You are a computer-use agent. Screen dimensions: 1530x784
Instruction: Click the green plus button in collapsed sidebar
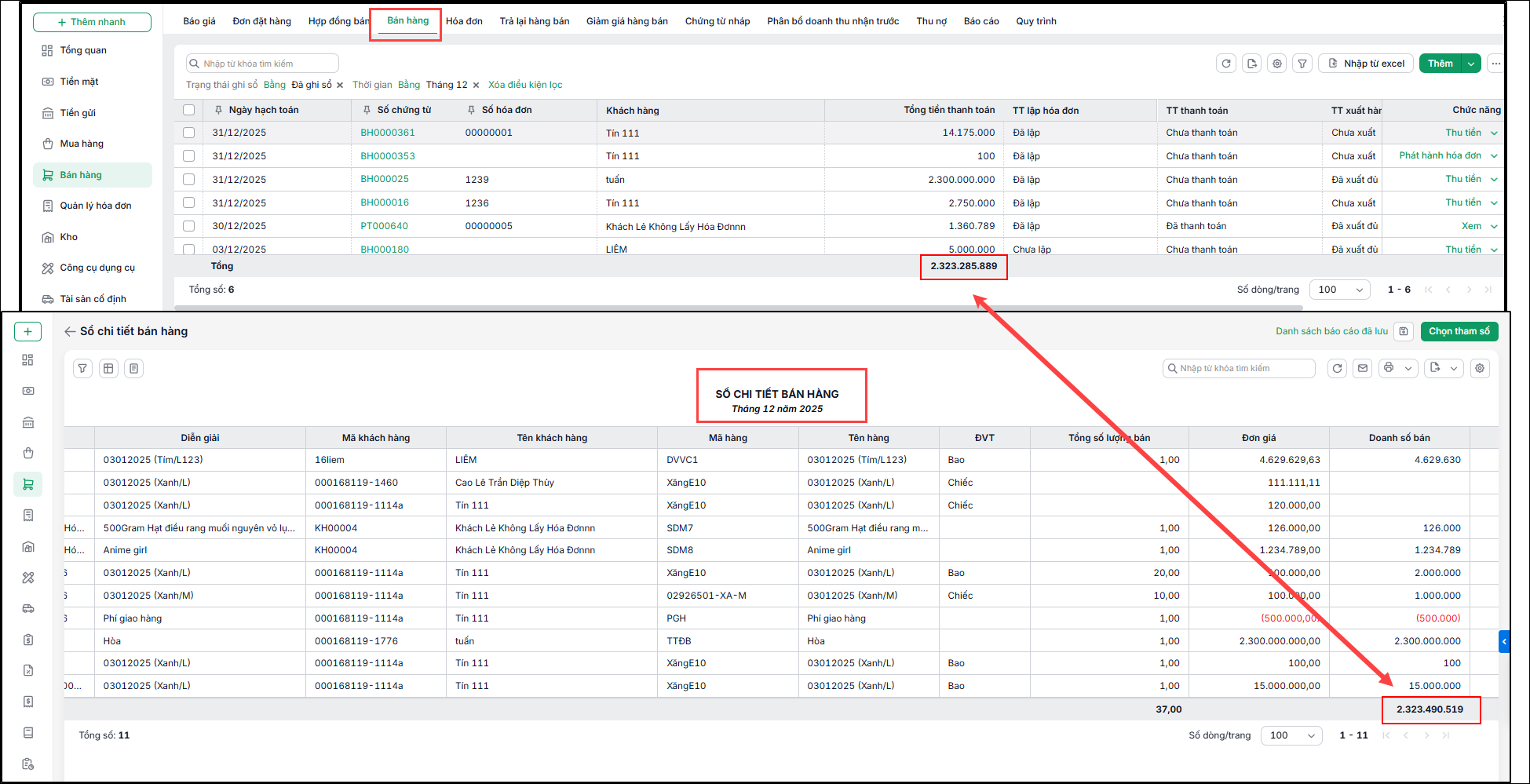point(27,332)
